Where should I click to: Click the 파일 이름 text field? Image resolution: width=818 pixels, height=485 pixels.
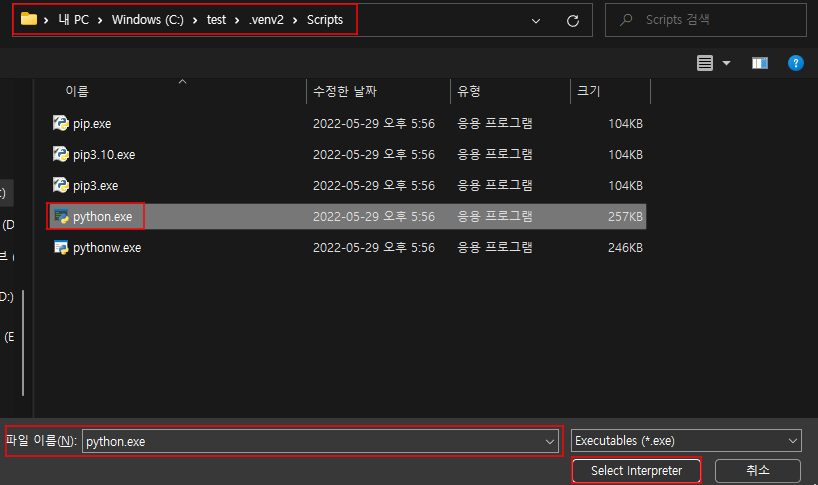coord(320,441)
